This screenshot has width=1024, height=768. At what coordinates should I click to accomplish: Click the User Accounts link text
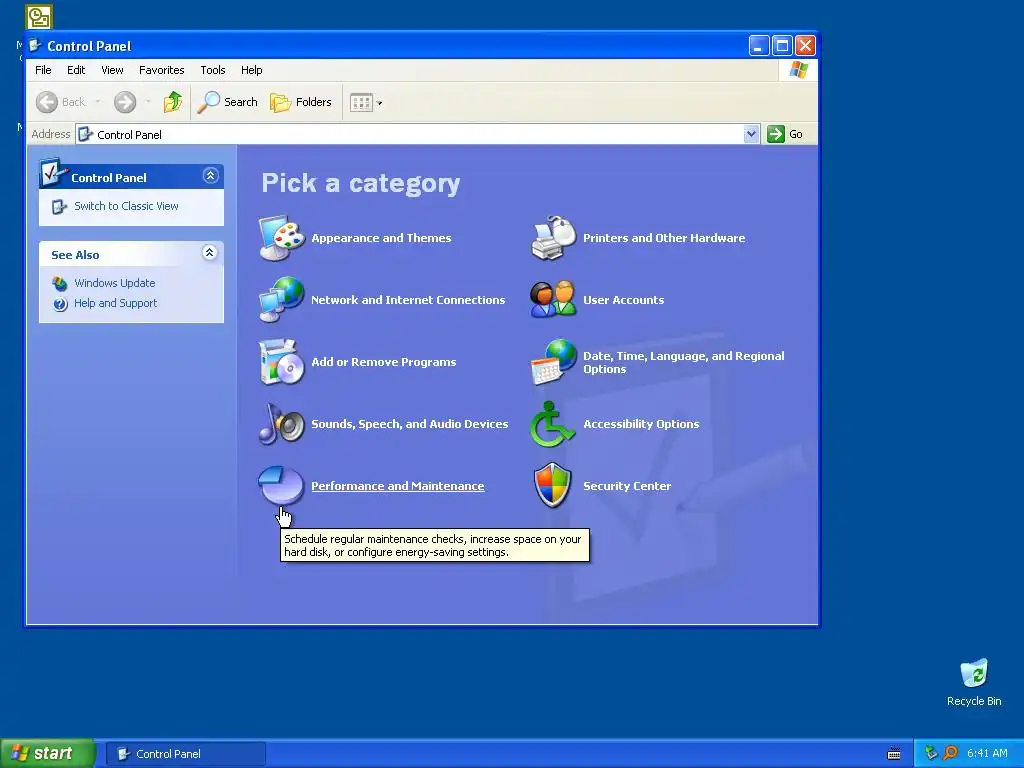(x=624, y=300)
